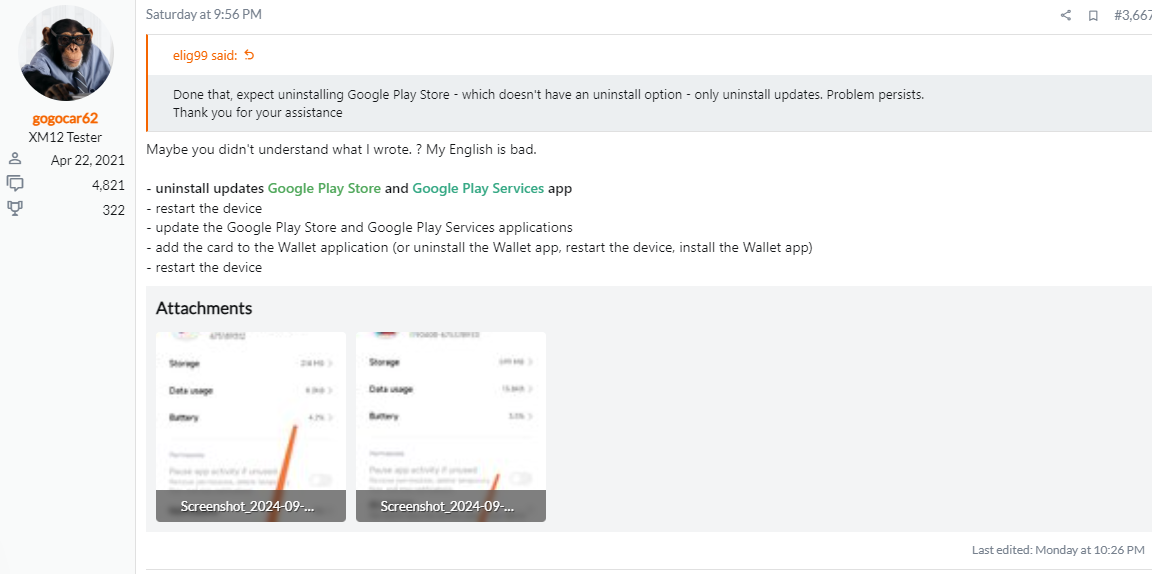Click the quoted text 'Done that, expect uninstalling'
The image size is (1152, 574).
click(259, 95)
